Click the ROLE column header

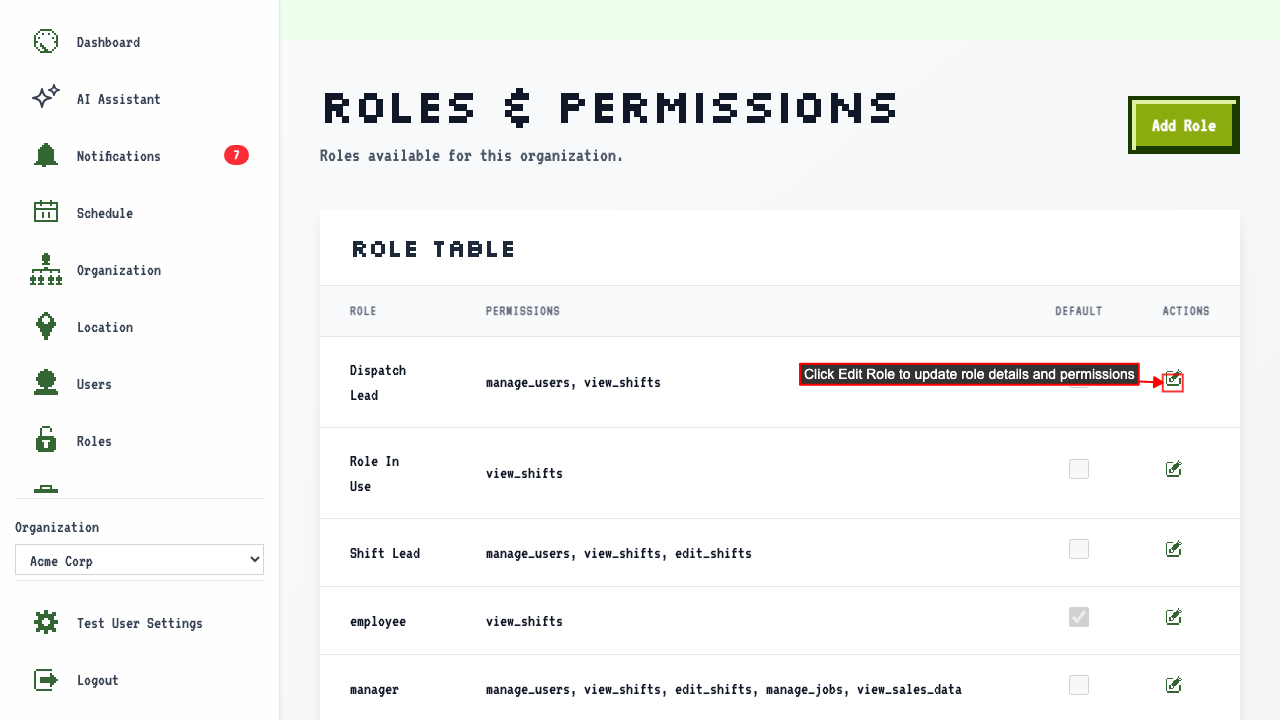pos(363,311)
